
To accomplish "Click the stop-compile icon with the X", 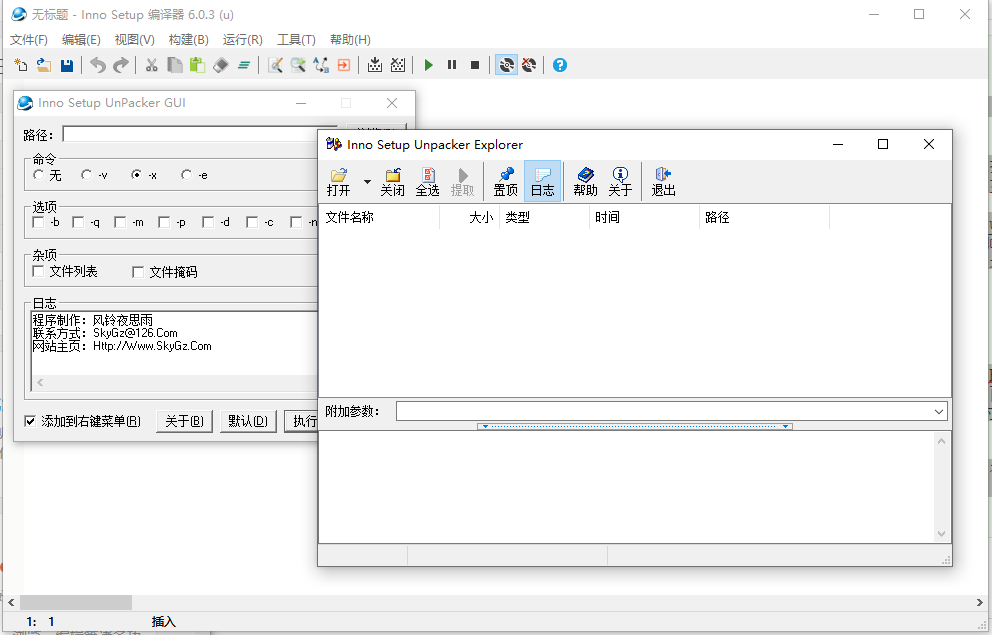I will click(x=398, y=65).
